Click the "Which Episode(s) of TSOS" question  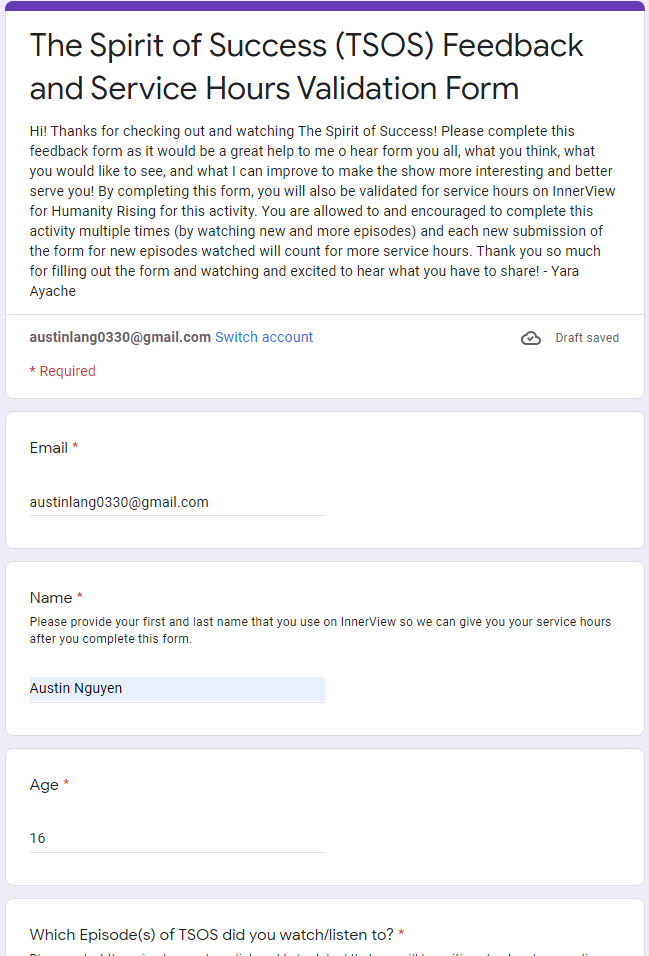tap(211, 935)
